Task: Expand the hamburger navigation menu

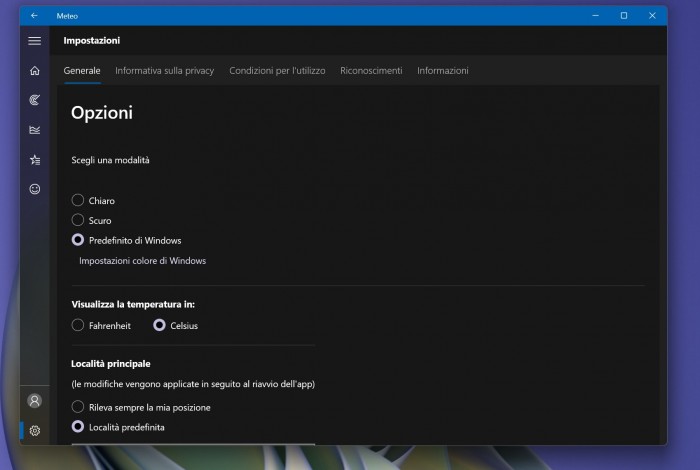Action: [x=34, y=41]
